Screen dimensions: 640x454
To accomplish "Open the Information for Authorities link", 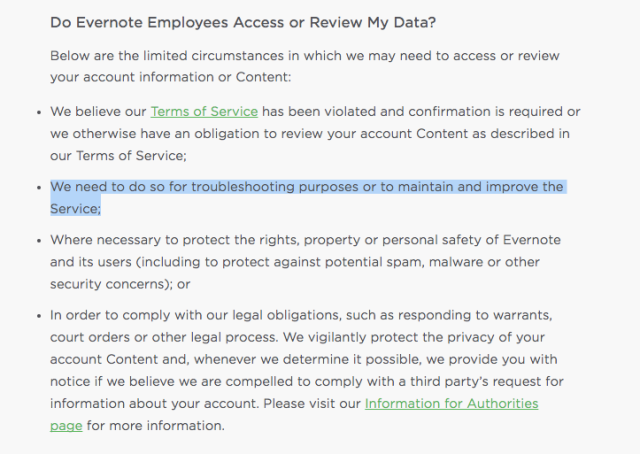I will pyautogui.click(x=451, y=403).
